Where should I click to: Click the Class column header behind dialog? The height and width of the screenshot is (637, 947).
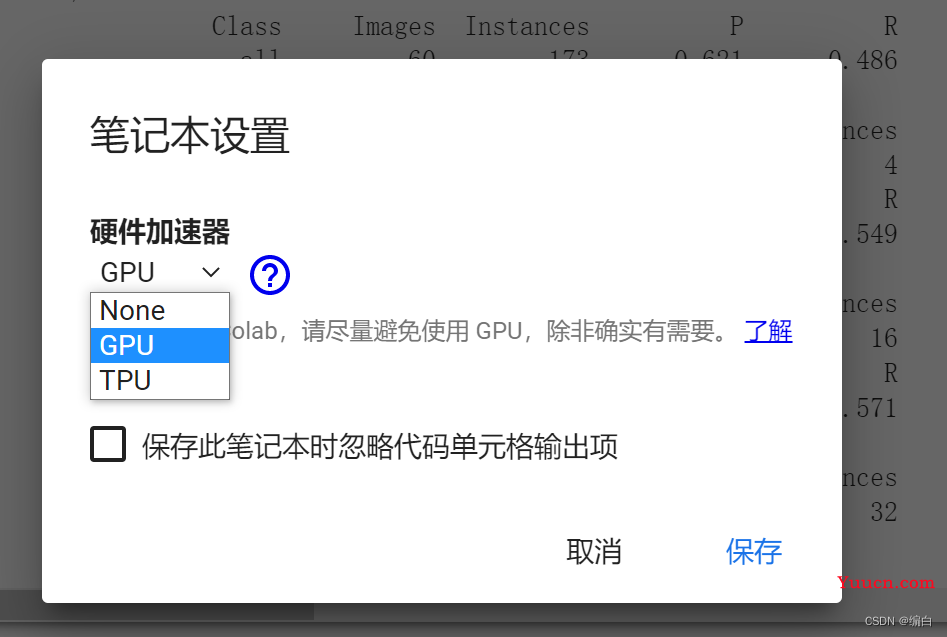tap(246, 27)
